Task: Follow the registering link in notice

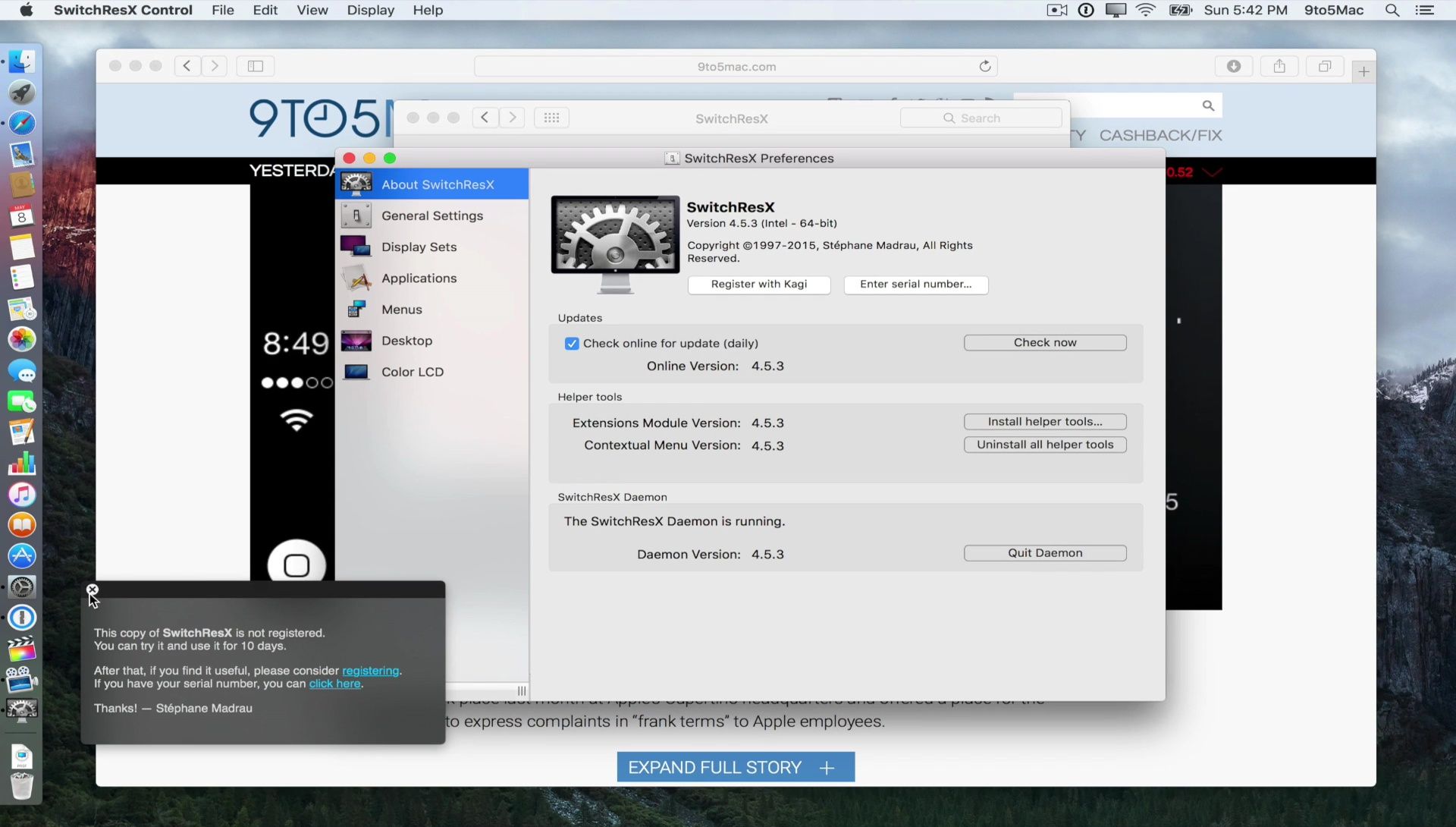Action: (370, 671)
